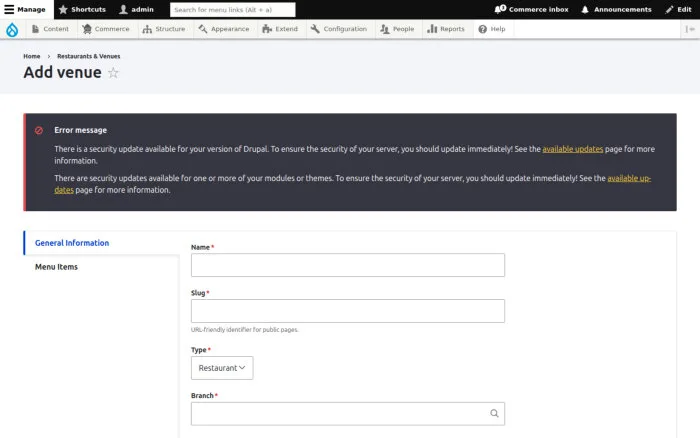Go to Restaurants & Venues breadcrumb
The image size is (700, 438).
coord(88,56)
